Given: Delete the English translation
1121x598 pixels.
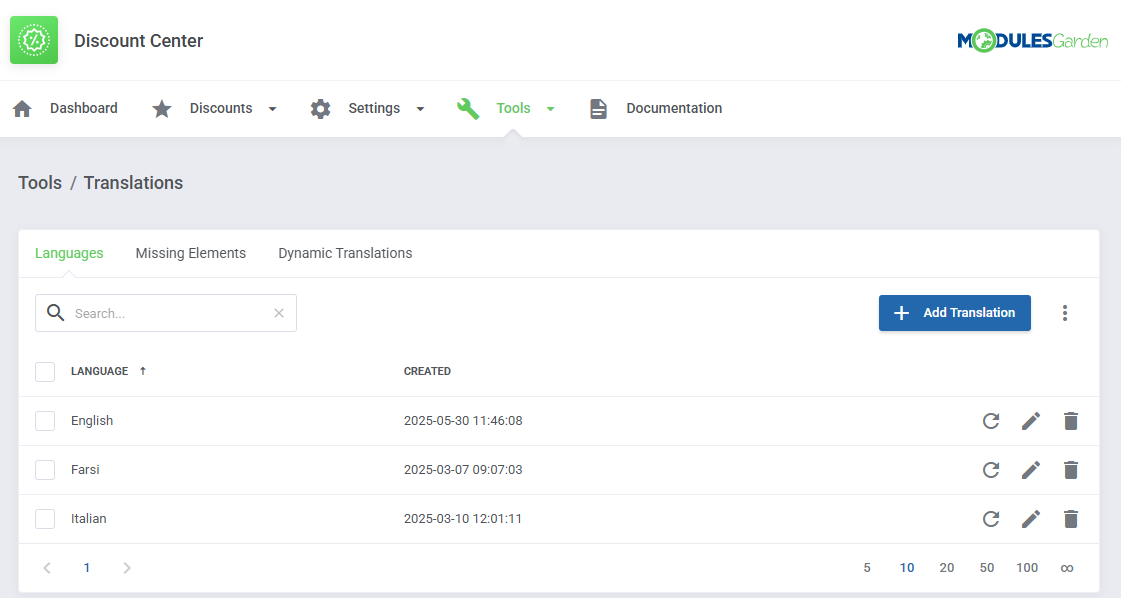Looking at the screenshot, I should click(x=1070, y=421).
